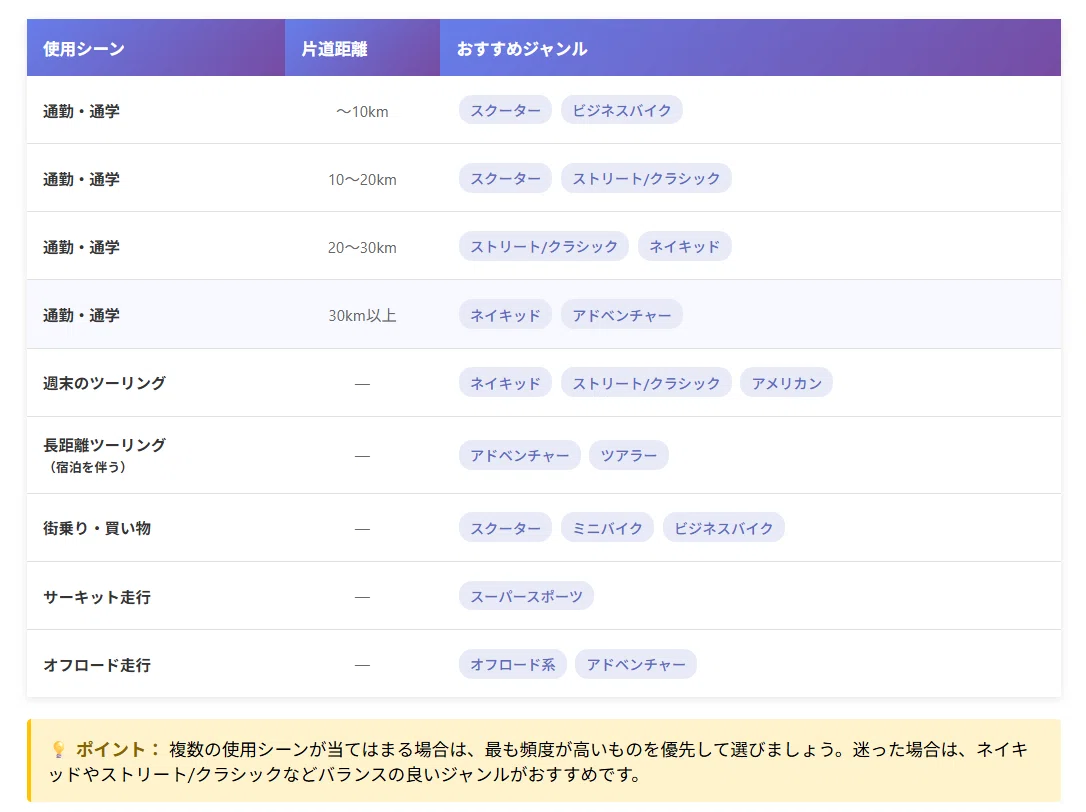Choose ストリート/クラシック tag in the 20～30km row

pyautogui.click(x=544, y=246)
